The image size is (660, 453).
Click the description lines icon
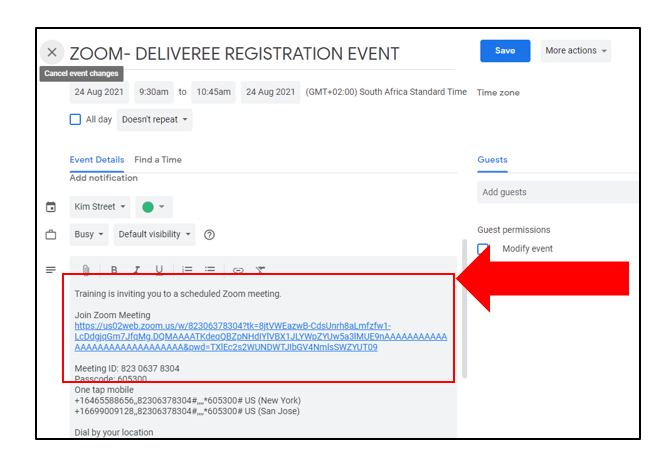(x=51, y=270)
